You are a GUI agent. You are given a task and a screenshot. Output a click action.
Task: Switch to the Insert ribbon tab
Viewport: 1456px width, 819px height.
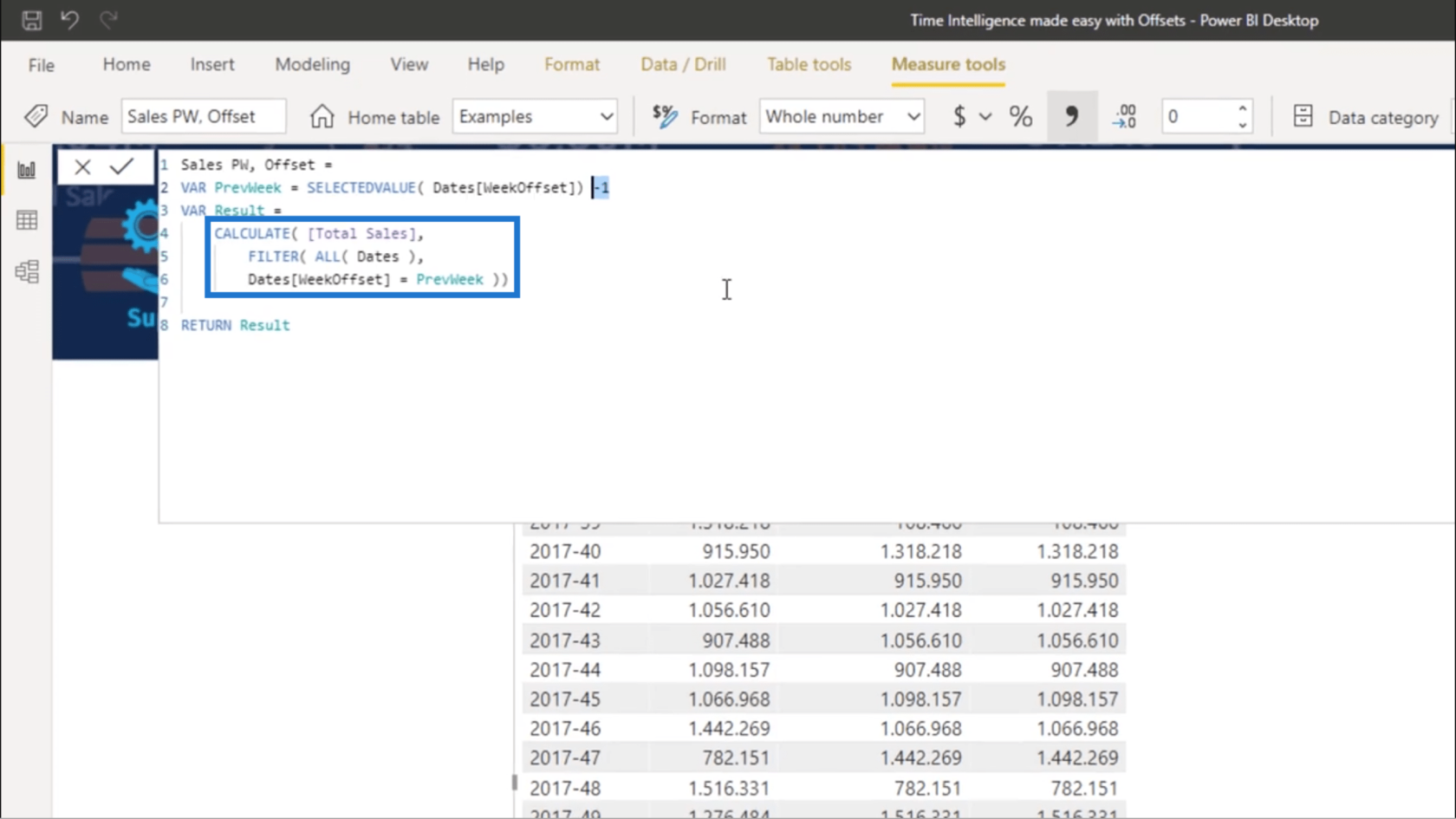point(212,64)
